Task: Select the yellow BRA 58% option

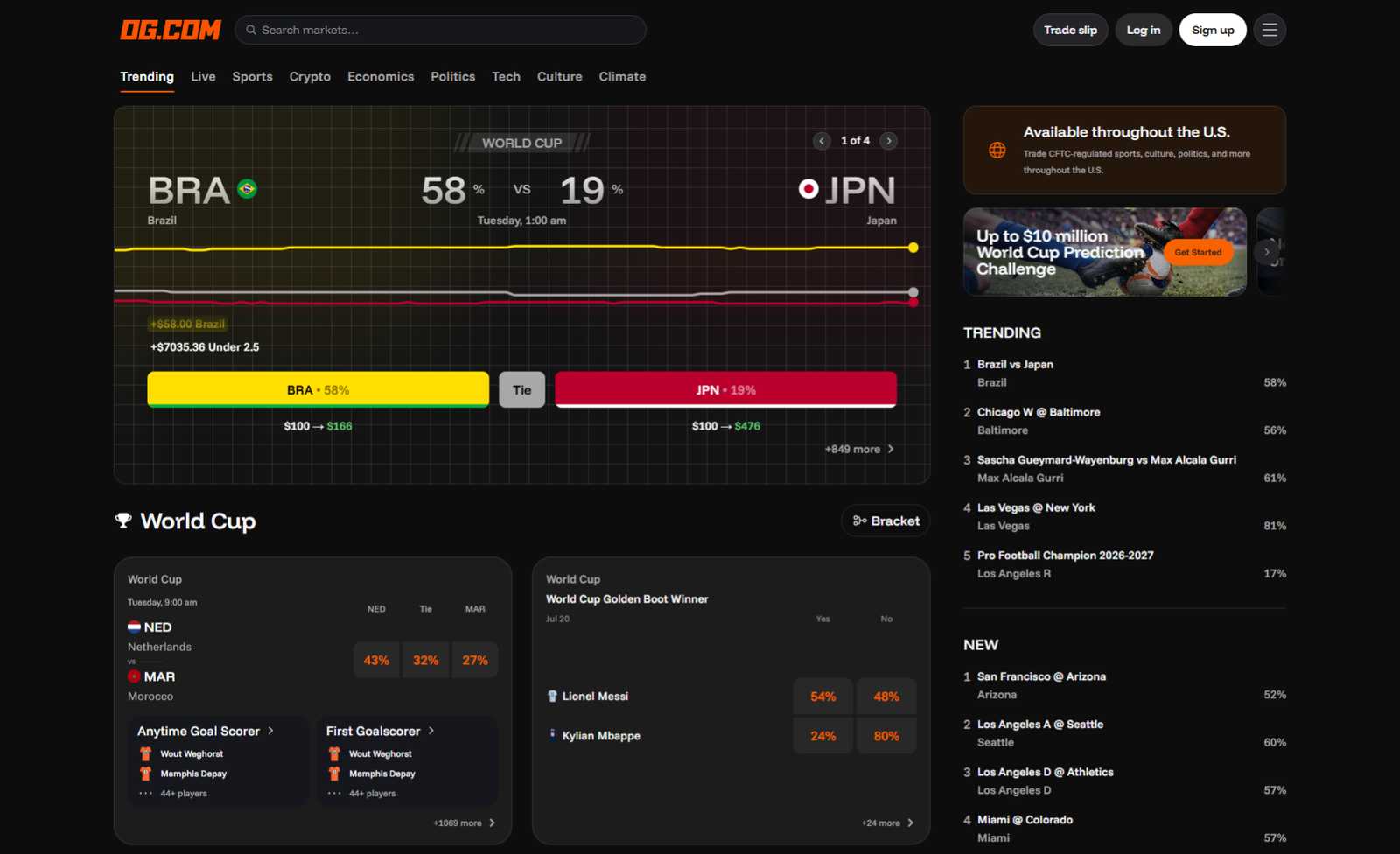Action: [318, 389]
